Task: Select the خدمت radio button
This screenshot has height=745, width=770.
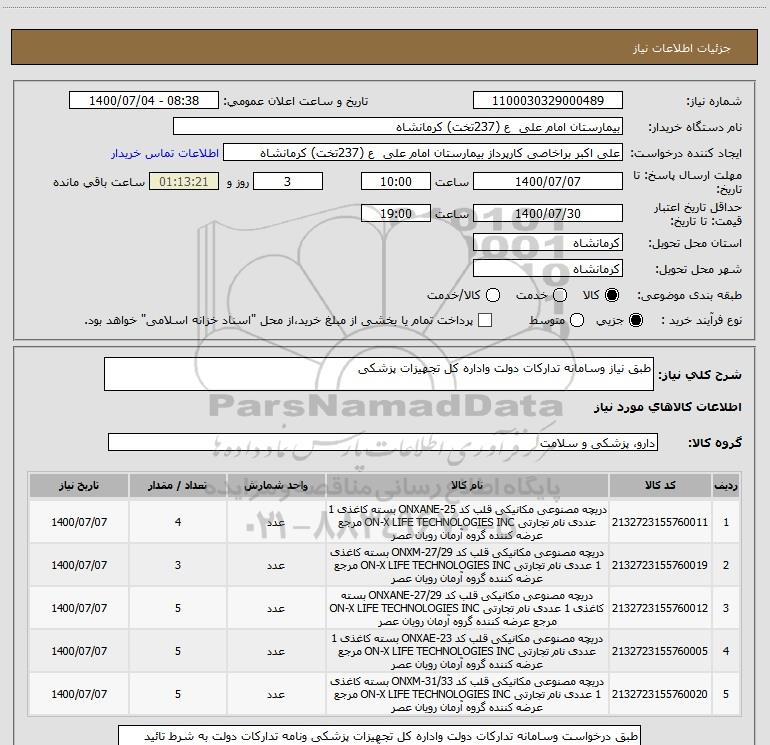Action: 560,295
